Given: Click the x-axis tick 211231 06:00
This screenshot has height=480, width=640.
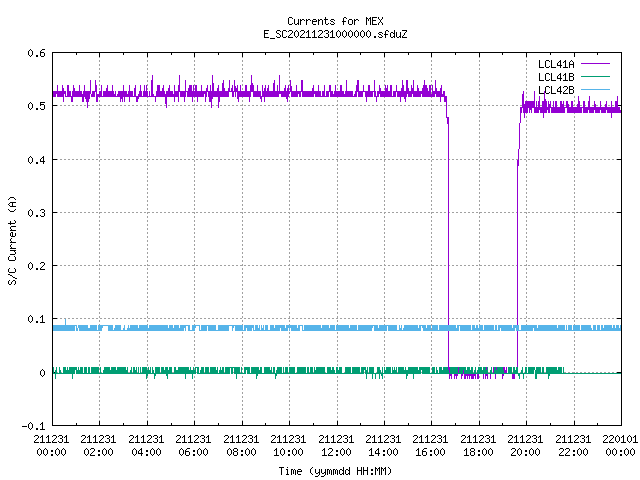Looking at the screenshot, I should [193, 446].
